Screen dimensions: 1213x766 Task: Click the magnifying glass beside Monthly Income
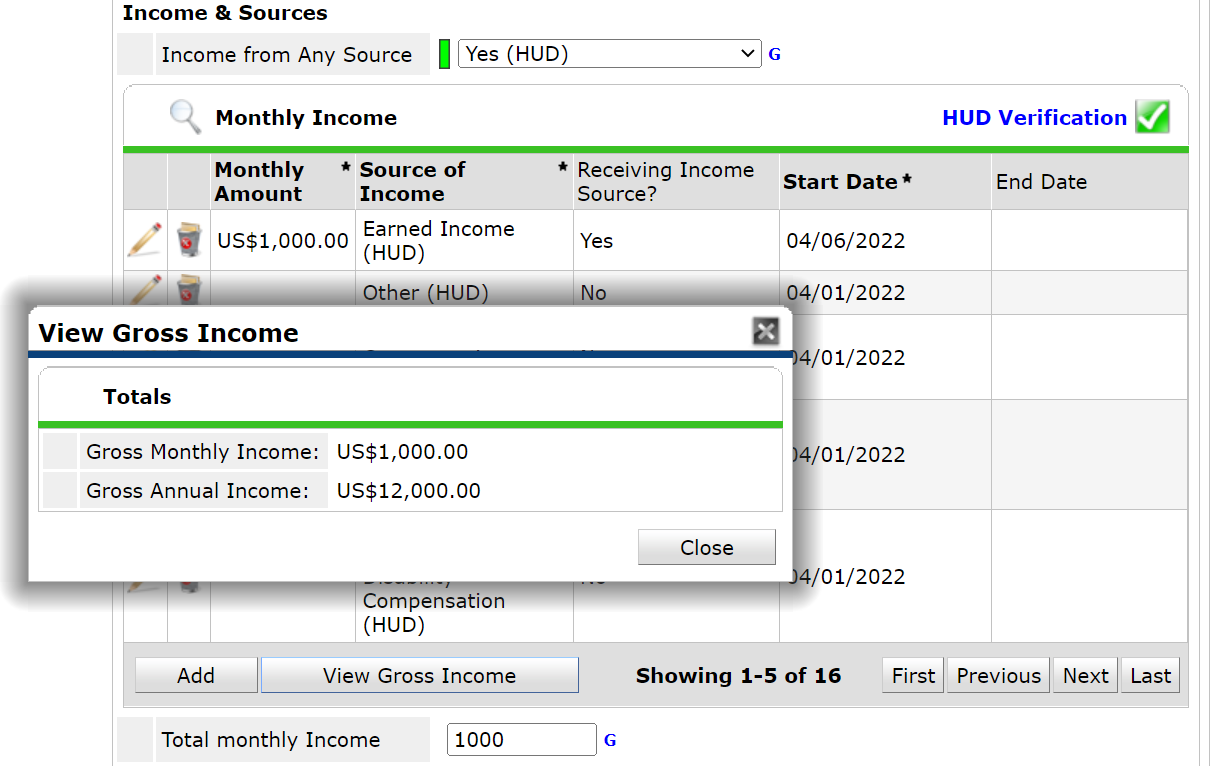tap(185, 118)
